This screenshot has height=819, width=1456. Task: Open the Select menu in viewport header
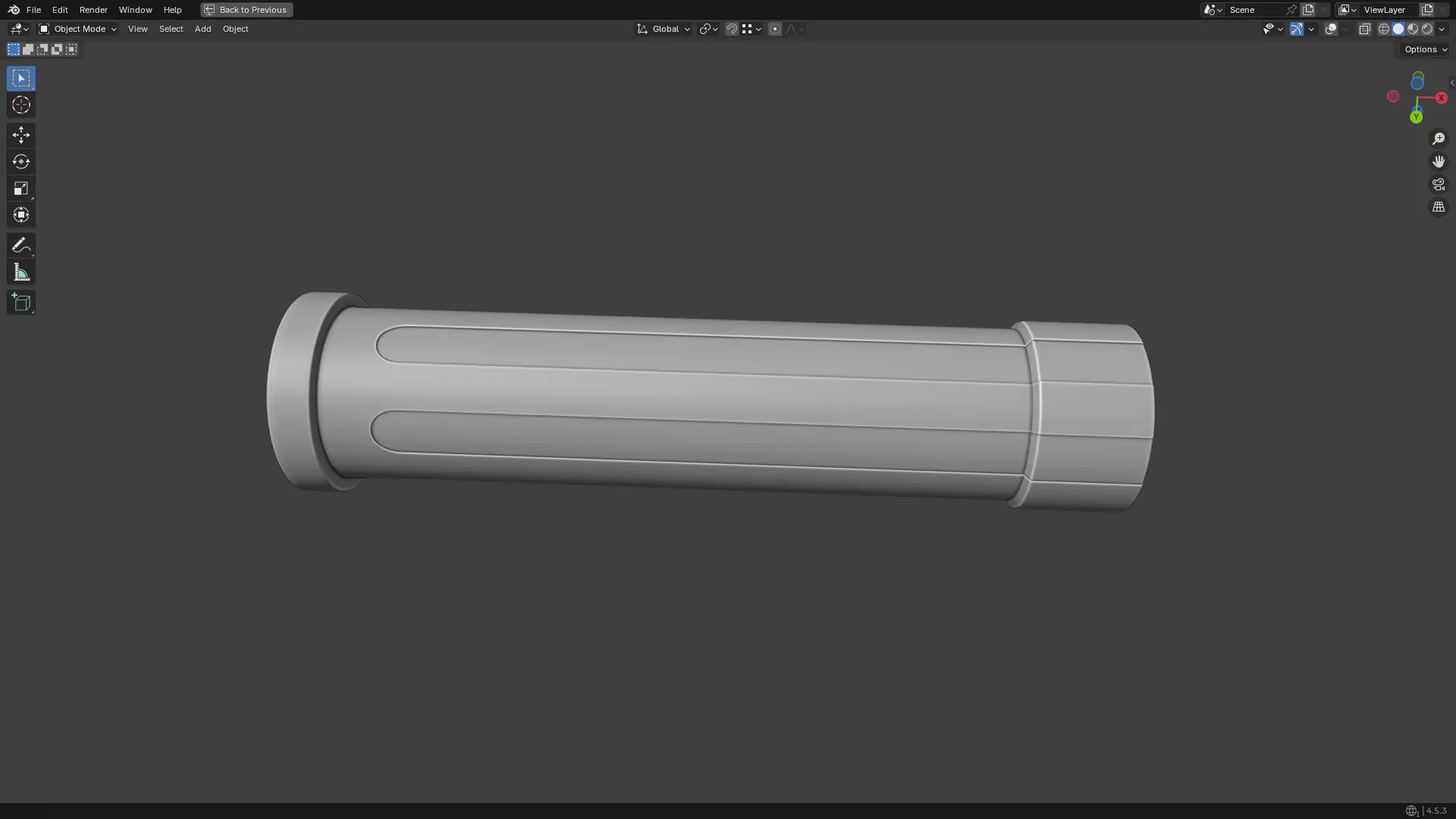pyautogui.click(x=171, y=29)
